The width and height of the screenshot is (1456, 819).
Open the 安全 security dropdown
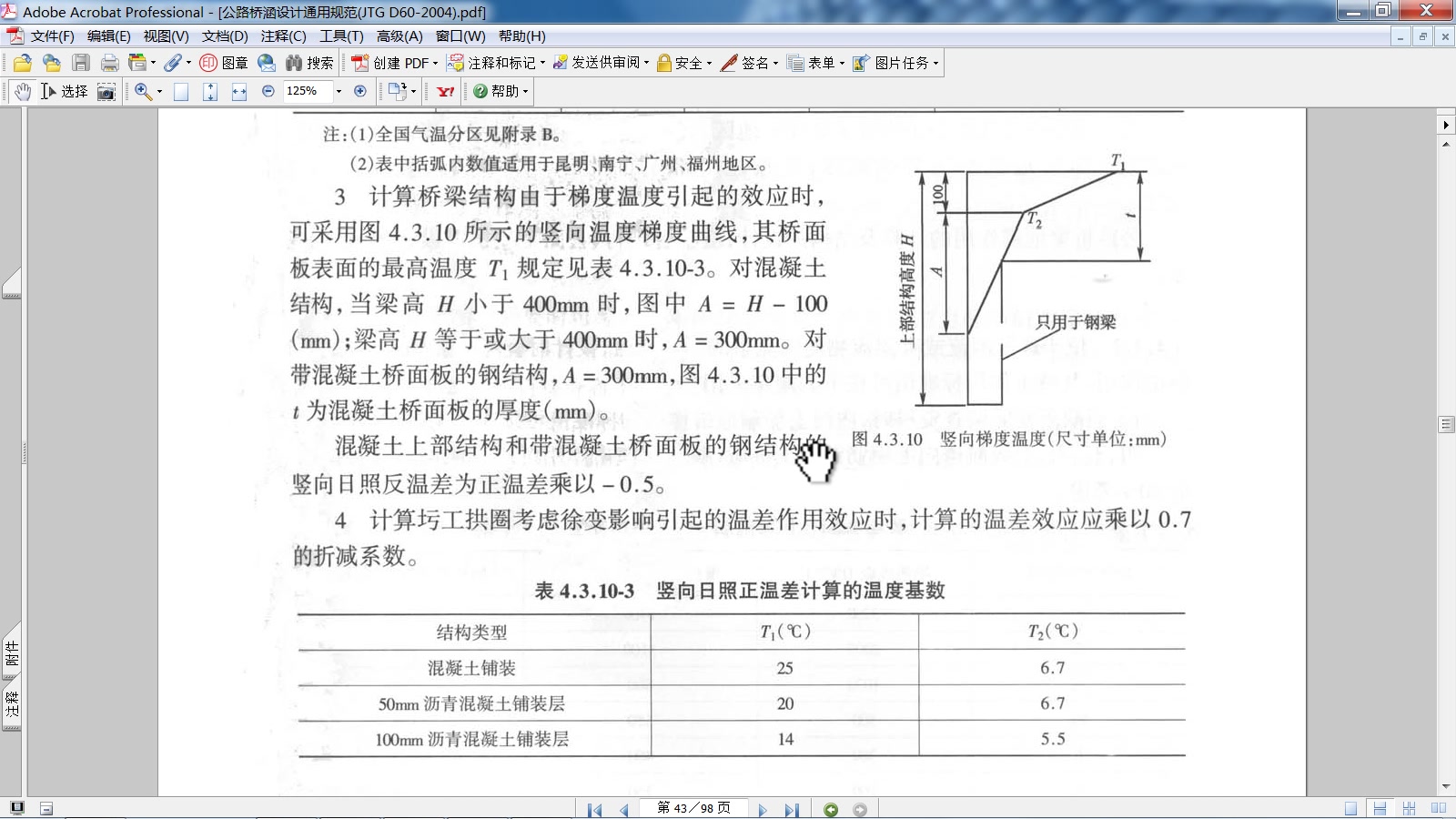coord(684,63)
